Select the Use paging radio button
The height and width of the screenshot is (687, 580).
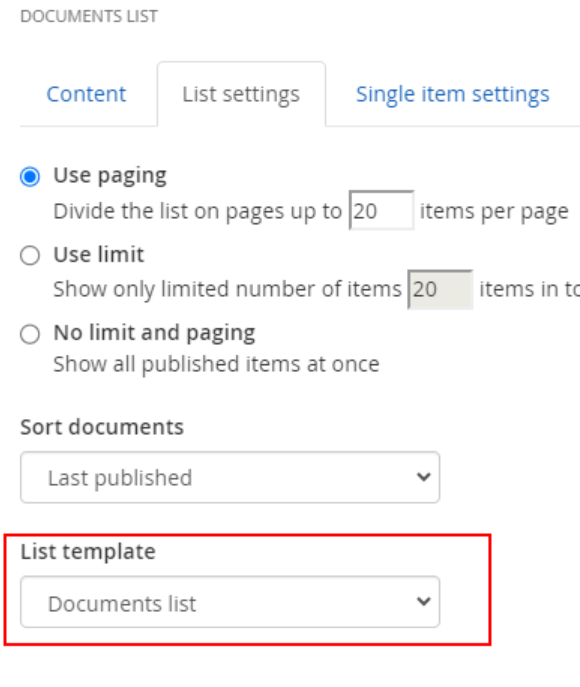[x=30, y=177]
